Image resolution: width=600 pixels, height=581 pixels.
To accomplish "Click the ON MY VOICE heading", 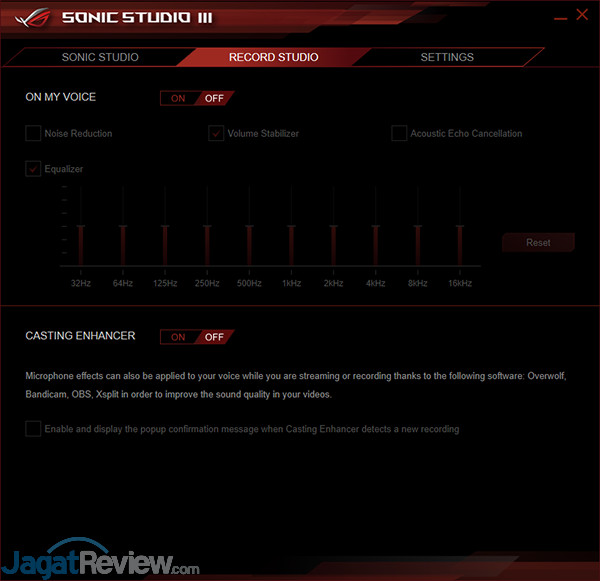I will 60,97.
